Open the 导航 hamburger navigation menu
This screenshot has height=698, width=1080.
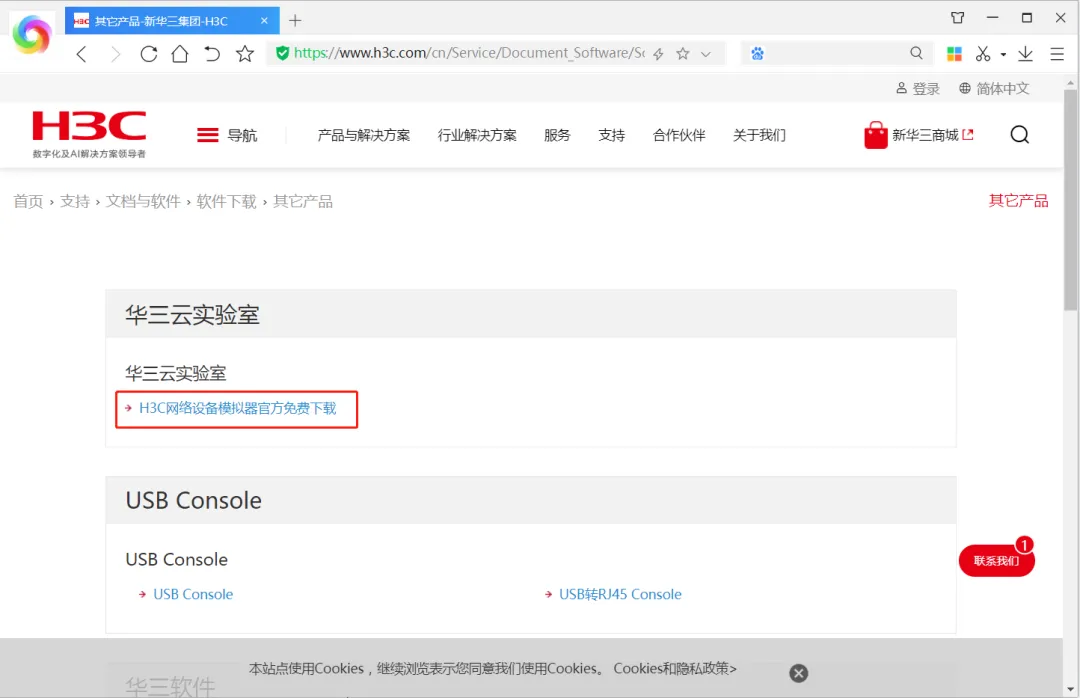pos(227,135)
